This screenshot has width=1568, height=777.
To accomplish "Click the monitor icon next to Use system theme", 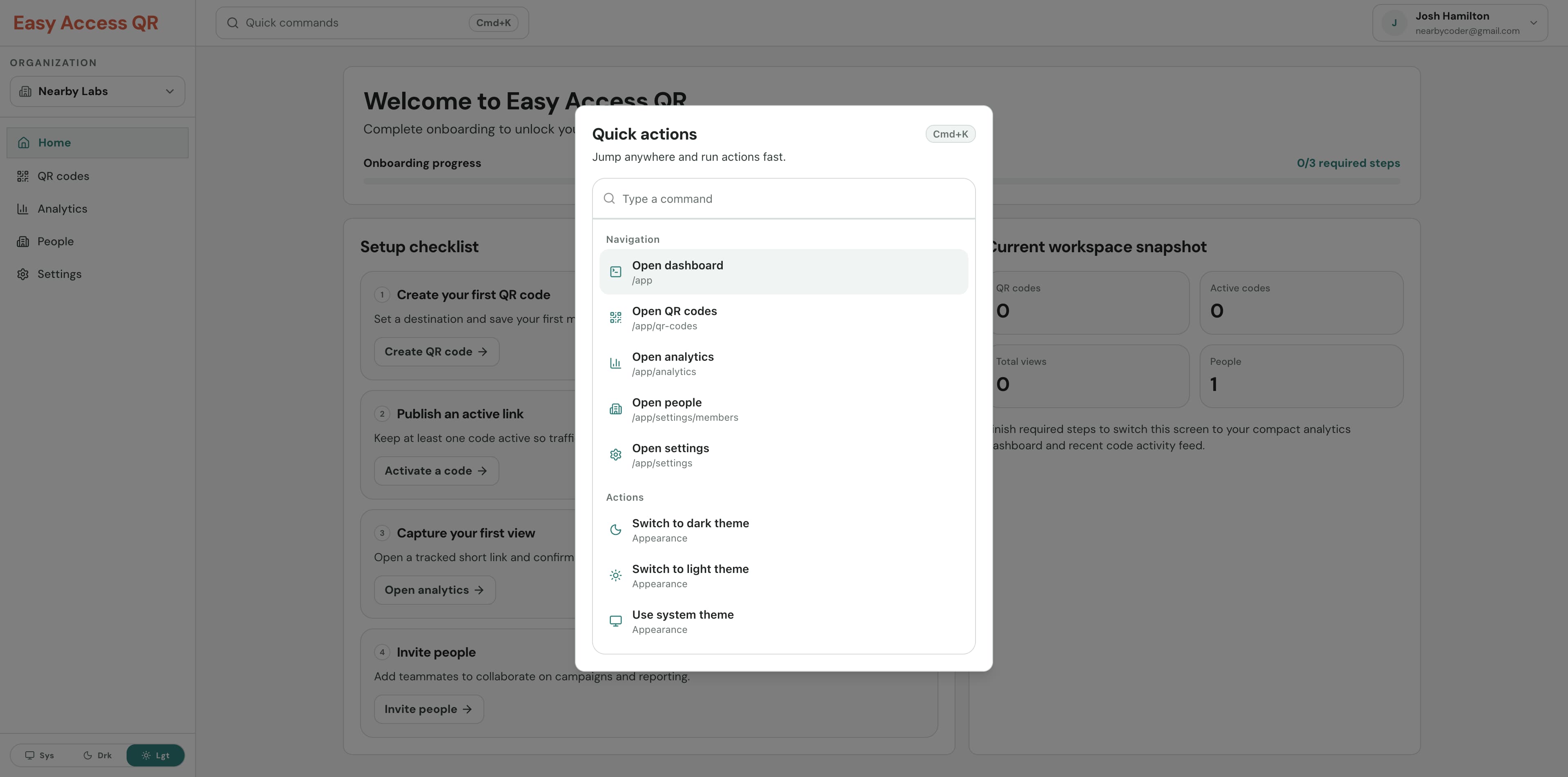I will 615,621.
